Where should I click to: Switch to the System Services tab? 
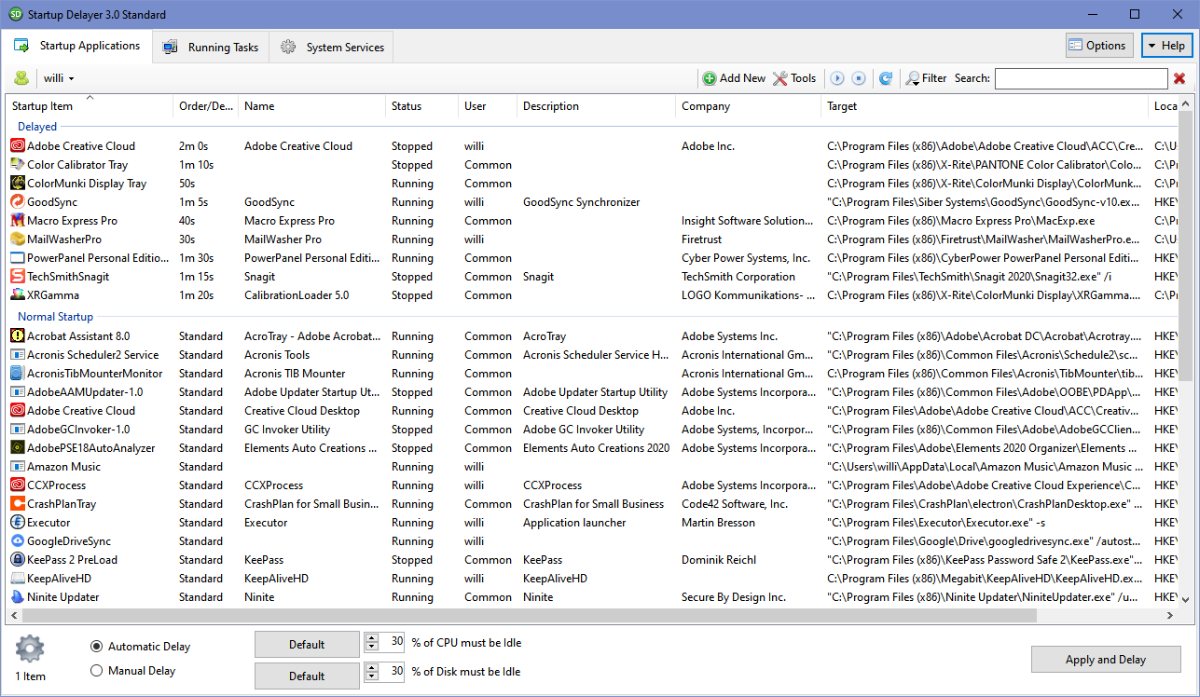[x=331, y=47]
